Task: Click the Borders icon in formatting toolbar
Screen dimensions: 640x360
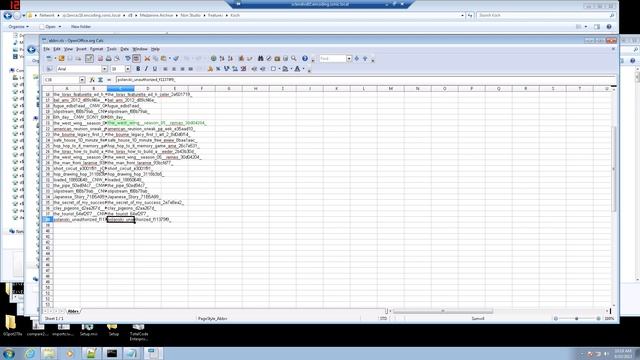Action: [273, 69]
